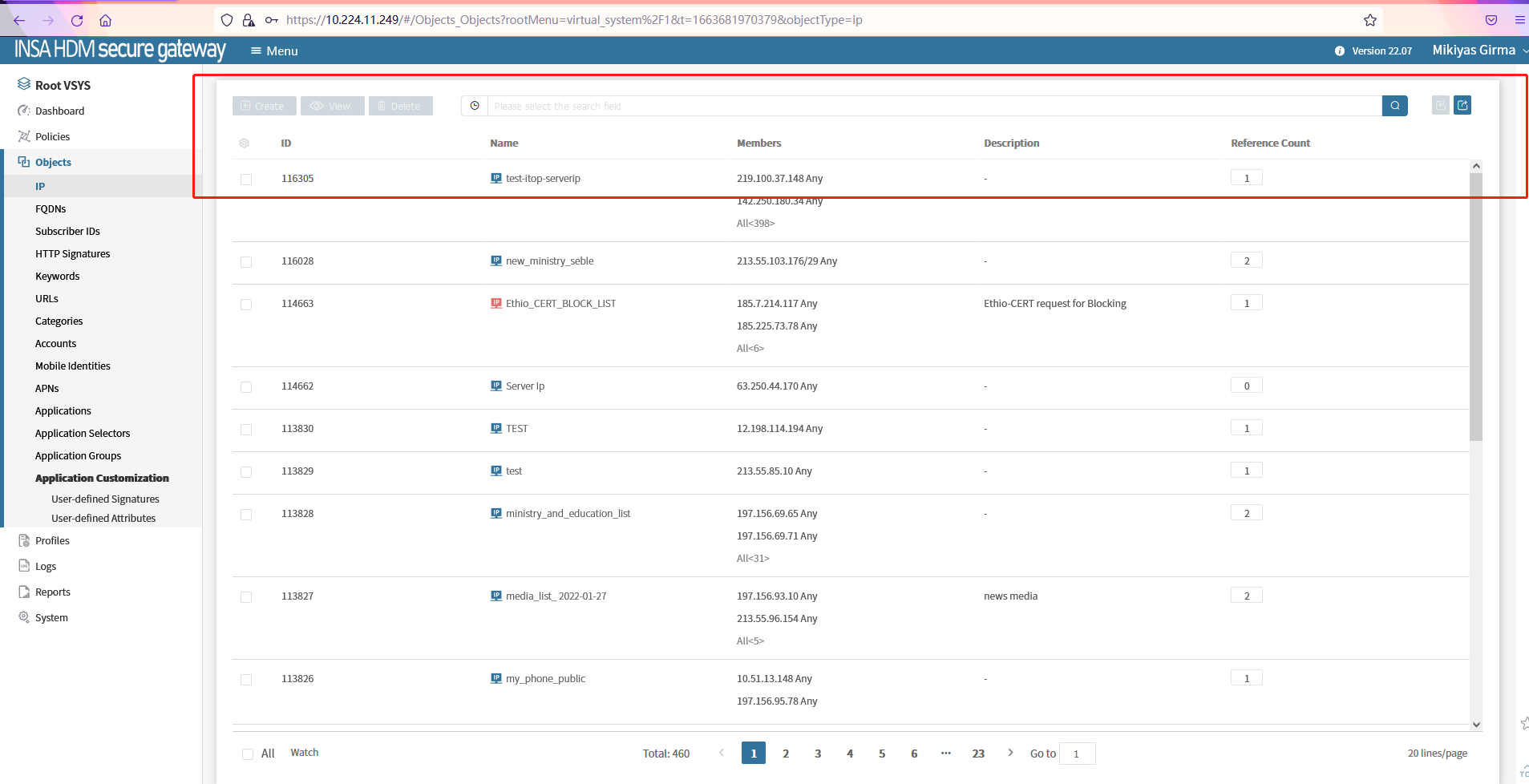Go to page 3 of results
Viewport: 1529px width, 784px height.
817,754
